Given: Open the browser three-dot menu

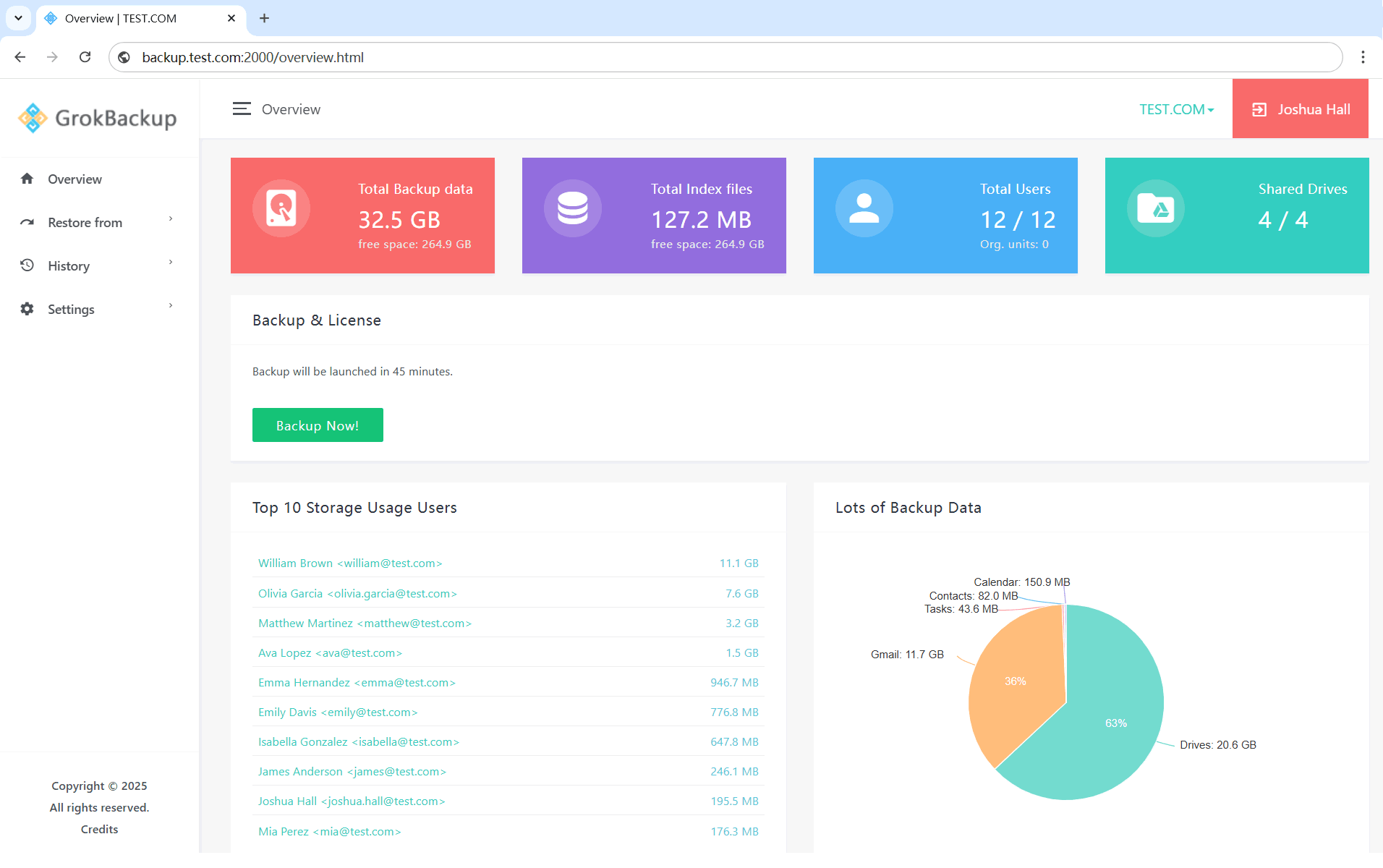Looking at the screenshot, I should pos(1363,57).
